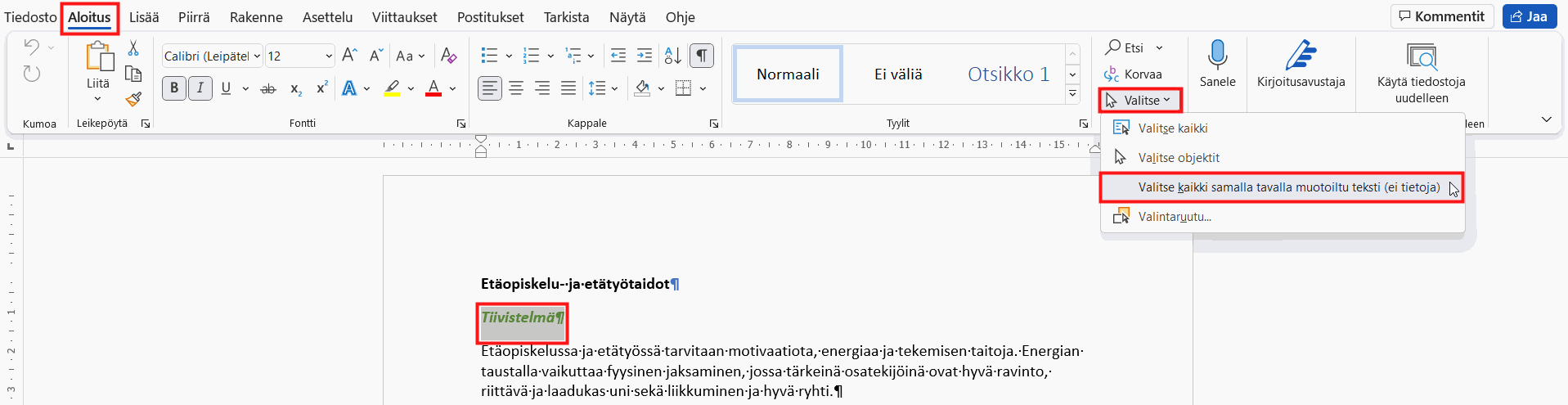This screenshot has width=1568, height=405.
Task: Toggle underline formatting
Action: point(226,88)
